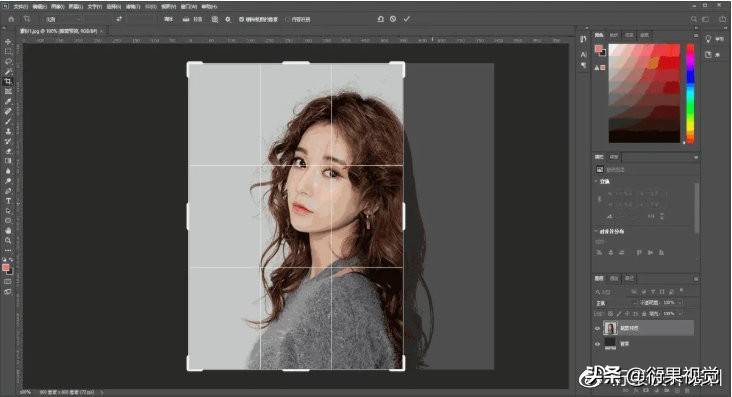Open the Window menu
The height and width of the screenshot is (397, 732).
(188, 7)
